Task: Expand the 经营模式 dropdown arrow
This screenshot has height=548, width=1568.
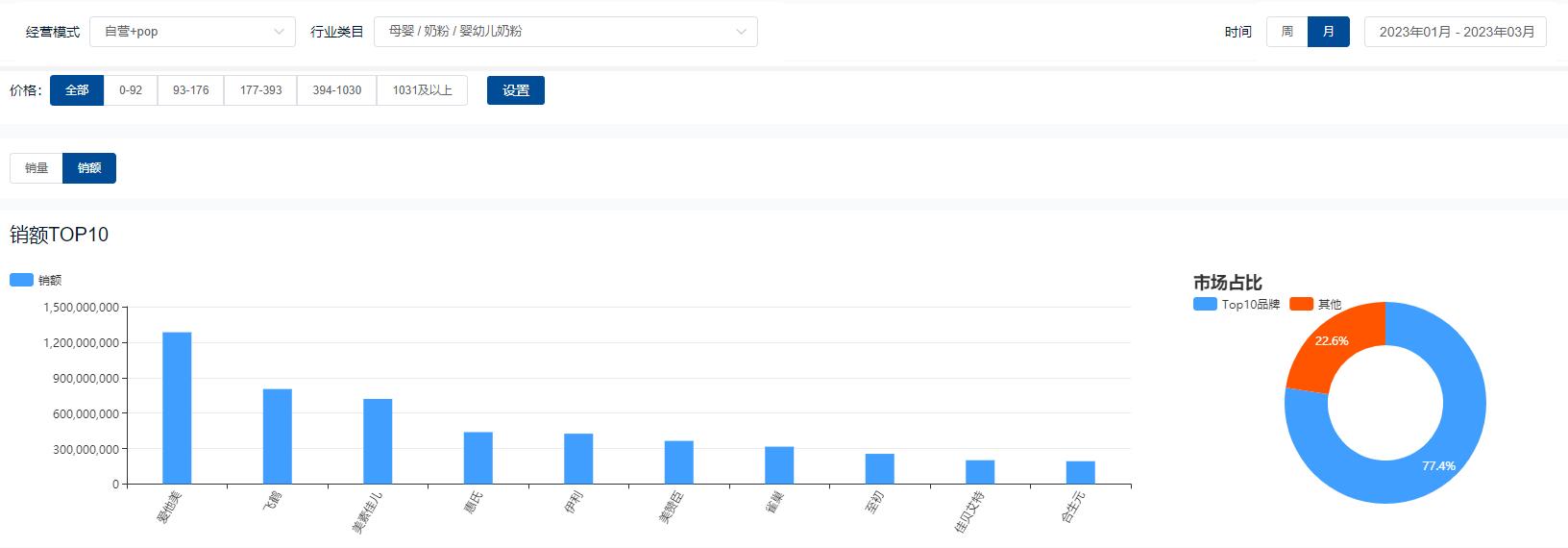Action: click(279, 32)
